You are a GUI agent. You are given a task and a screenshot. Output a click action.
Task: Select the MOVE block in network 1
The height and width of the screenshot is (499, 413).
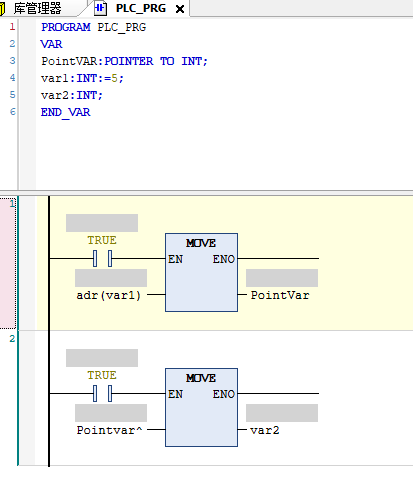(201, 272)
